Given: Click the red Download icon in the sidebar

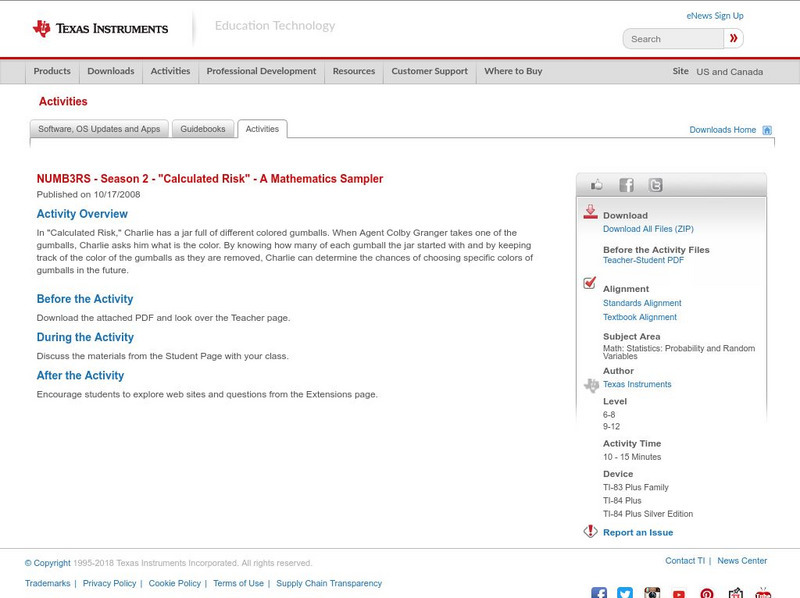Looking at the screenshot, I should coord(590,213).
